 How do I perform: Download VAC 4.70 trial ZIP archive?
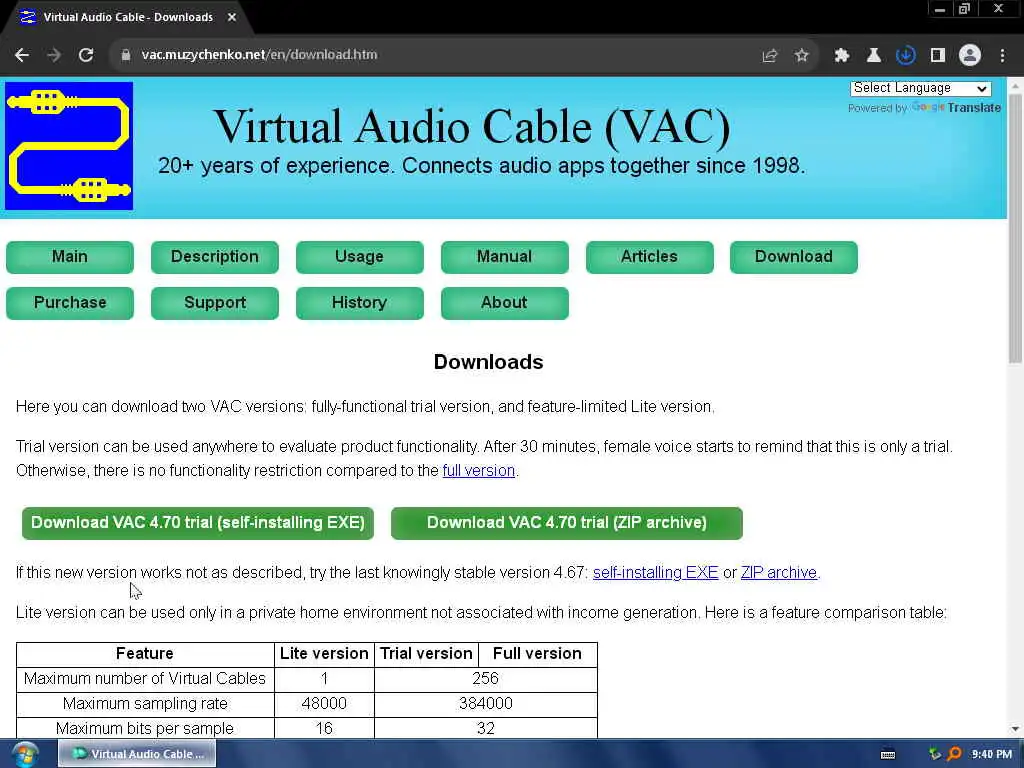point(567,523)
